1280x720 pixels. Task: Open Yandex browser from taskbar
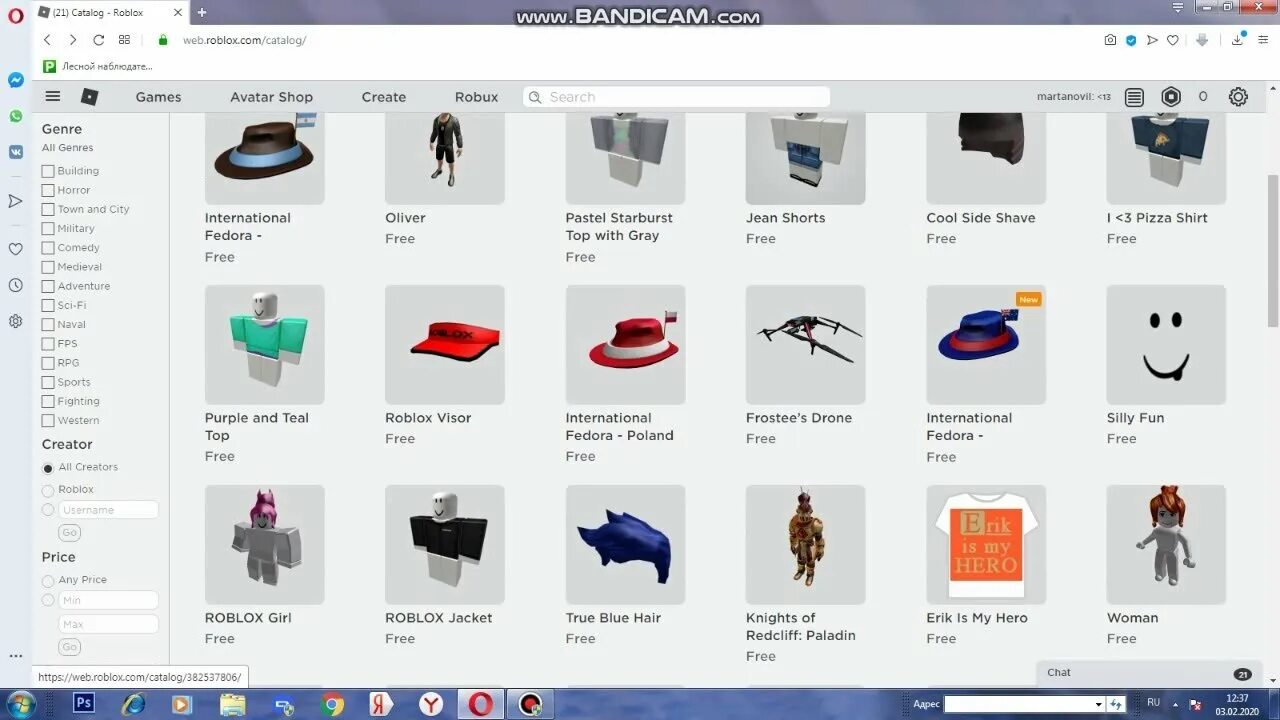[x=431, y=704]
